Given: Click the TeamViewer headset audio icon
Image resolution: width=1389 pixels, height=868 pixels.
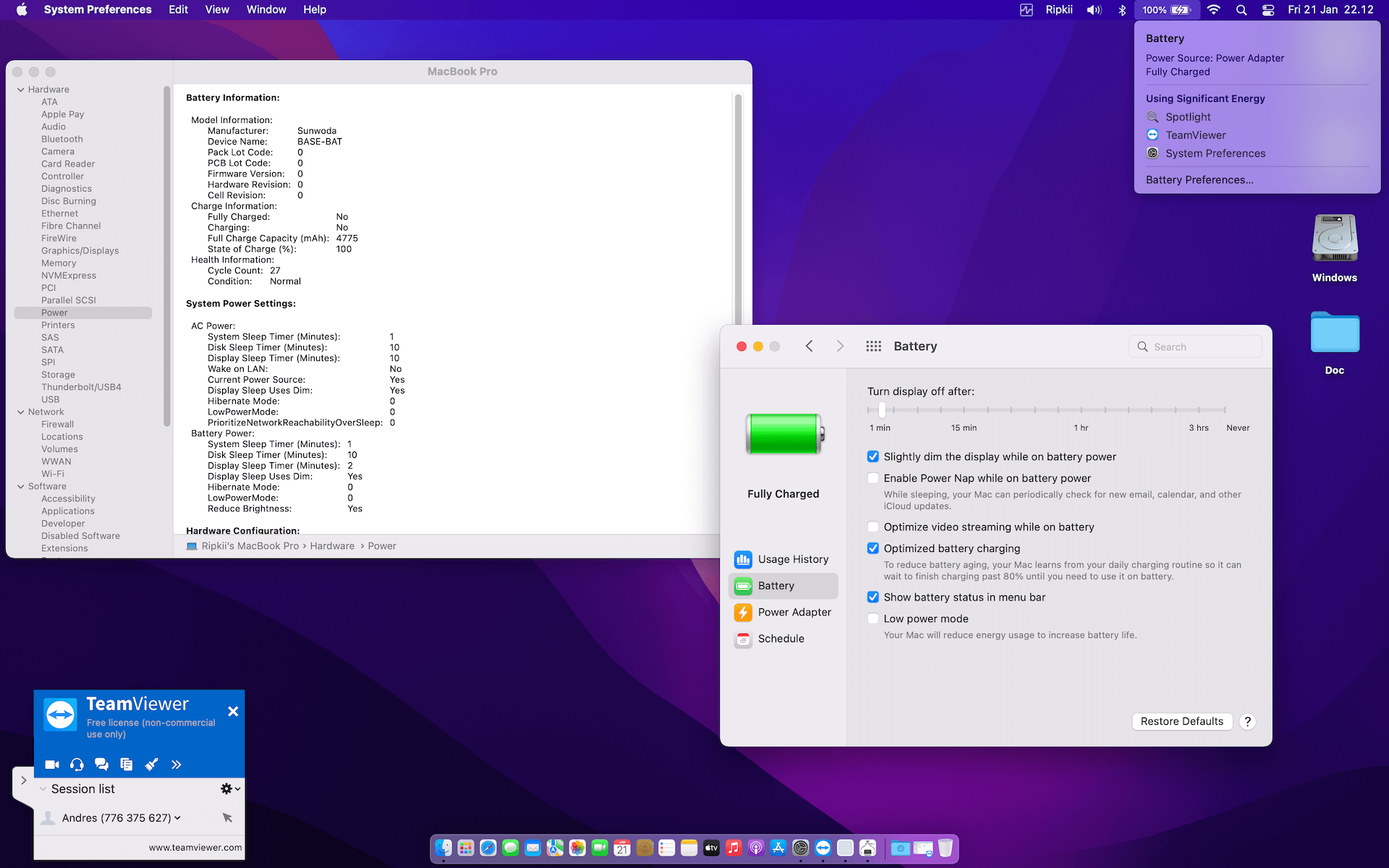Looking at the screenshot, I should click(x=77, y=765).
